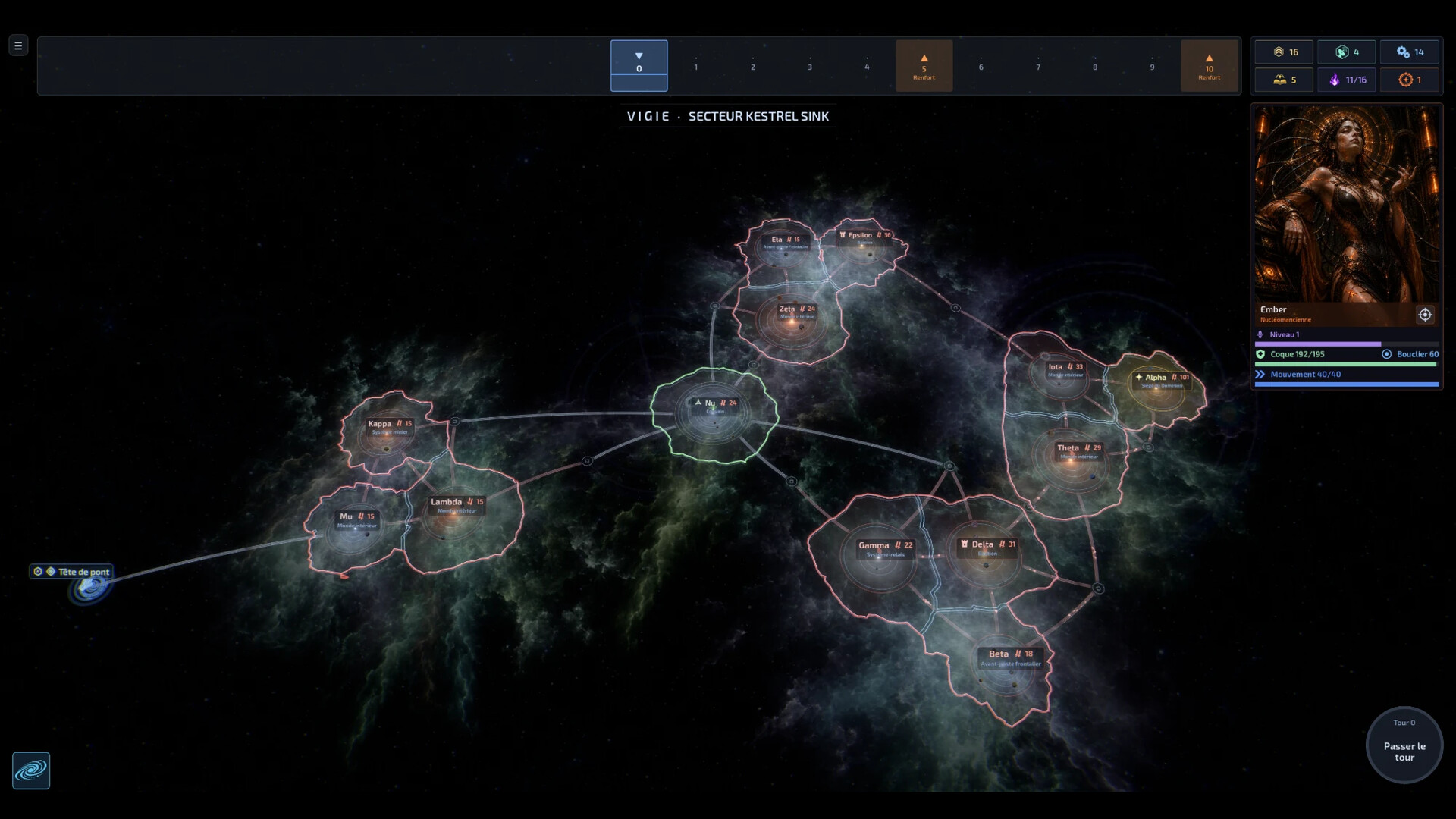Jump to turn 5 Renfort marker
The width and height of the screenshot is (1456, 819).
924,65
